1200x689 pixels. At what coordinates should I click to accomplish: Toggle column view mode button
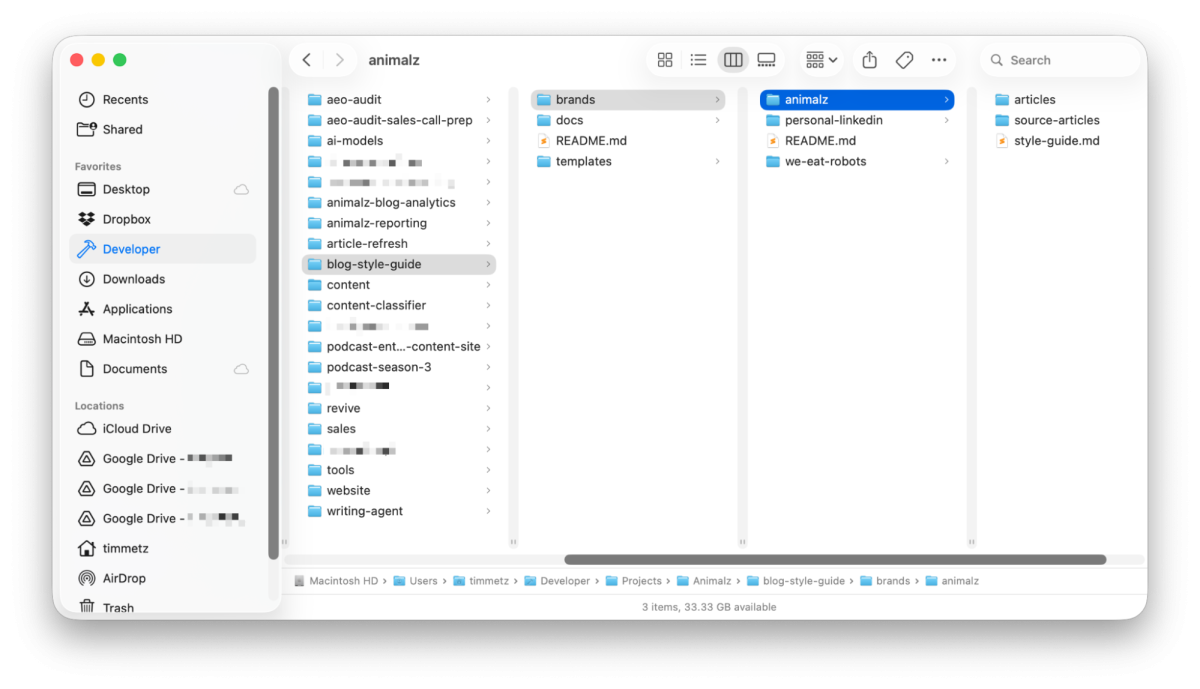click(x=733, y=60)
